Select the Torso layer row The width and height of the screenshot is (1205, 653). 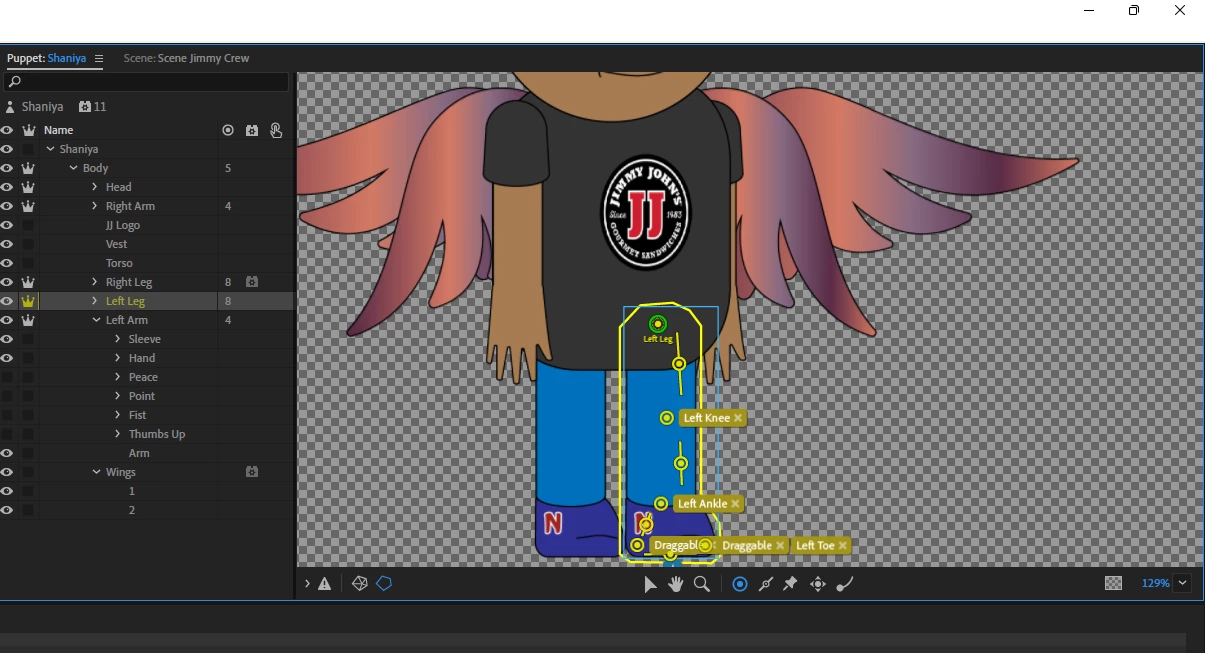click(147, 263)
